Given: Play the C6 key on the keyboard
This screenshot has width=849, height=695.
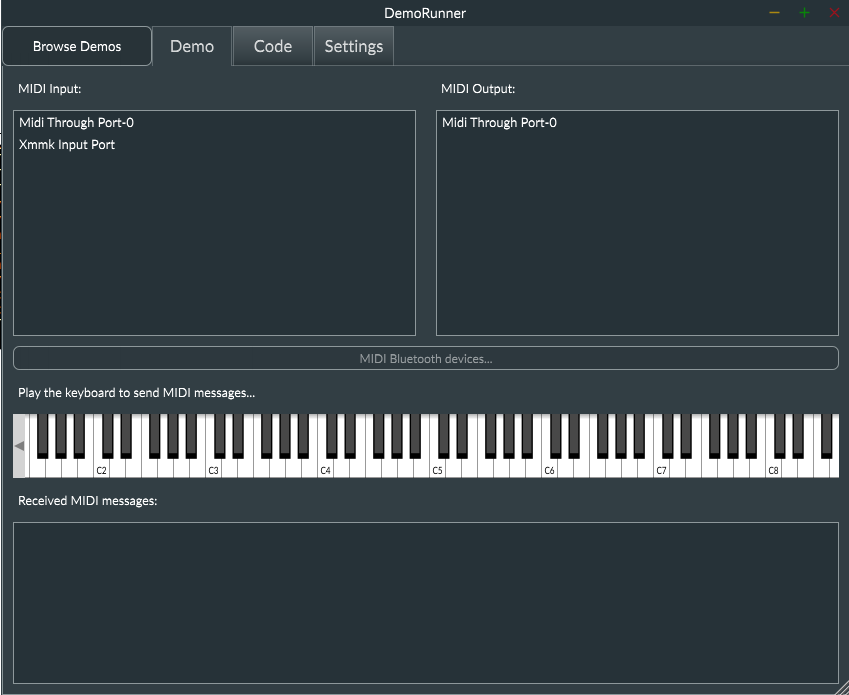Looking at the screenshot, I should 549,469.
